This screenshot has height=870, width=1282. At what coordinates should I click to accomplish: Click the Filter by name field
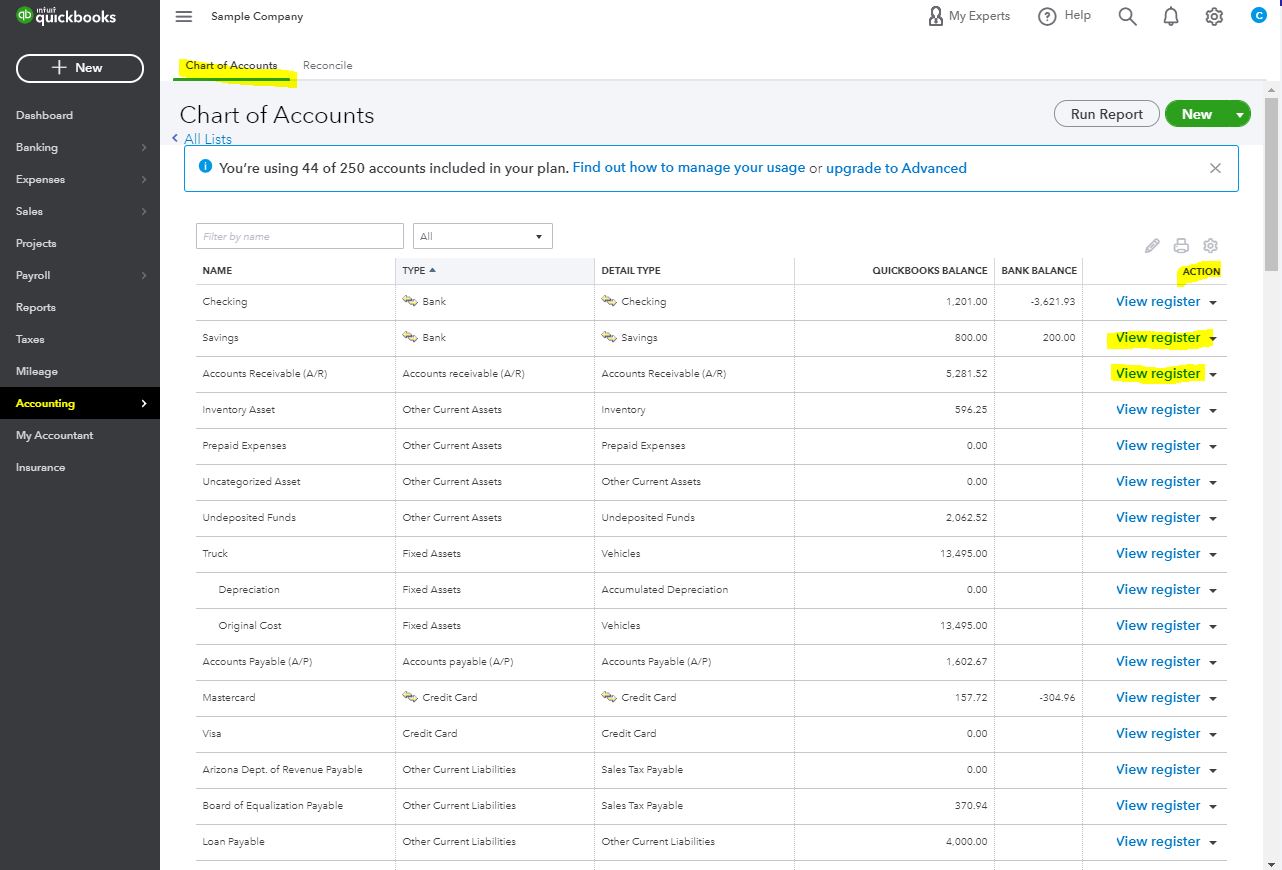point(300,236)
